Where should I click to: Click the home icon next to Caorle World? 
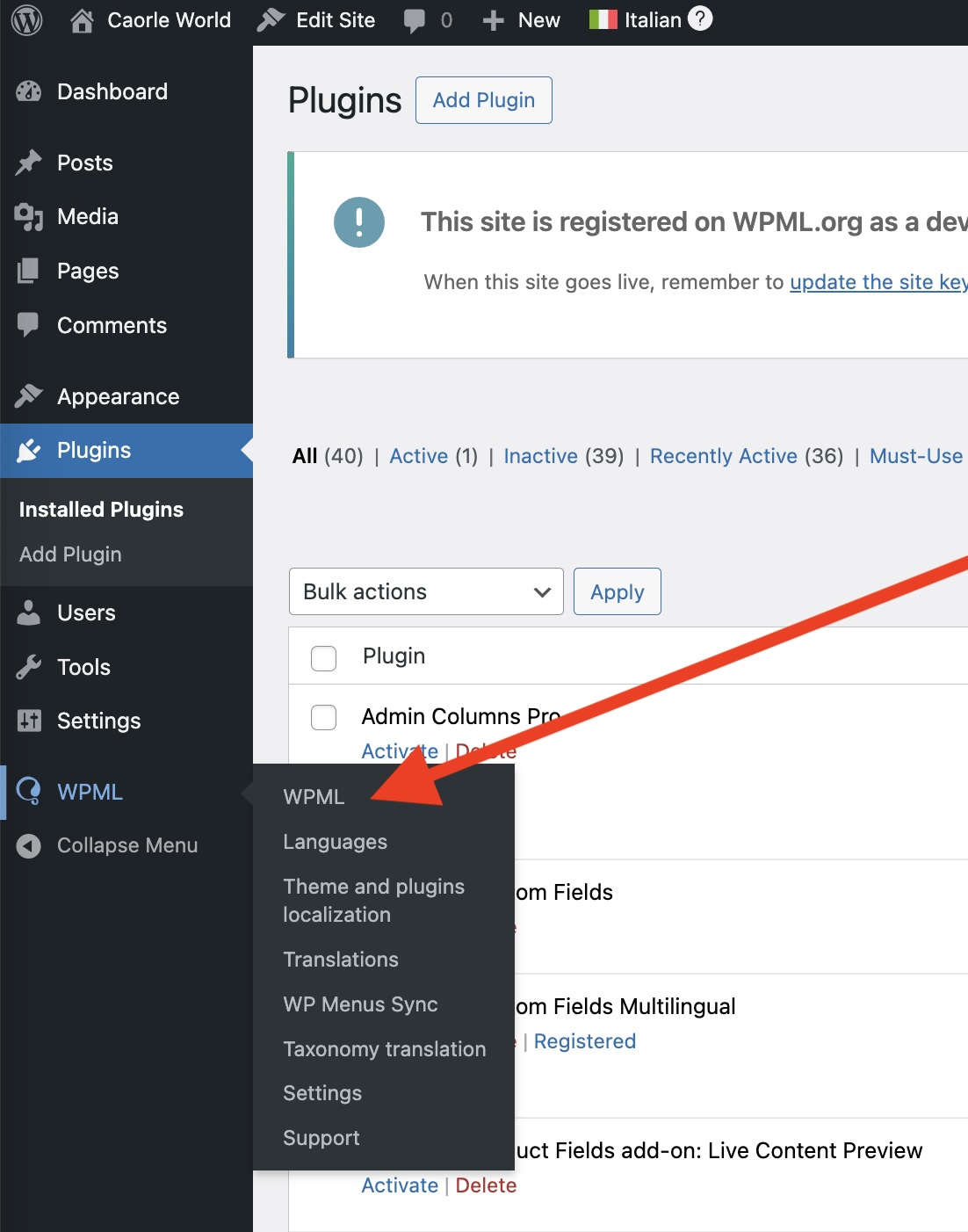[x=82, y=20]
